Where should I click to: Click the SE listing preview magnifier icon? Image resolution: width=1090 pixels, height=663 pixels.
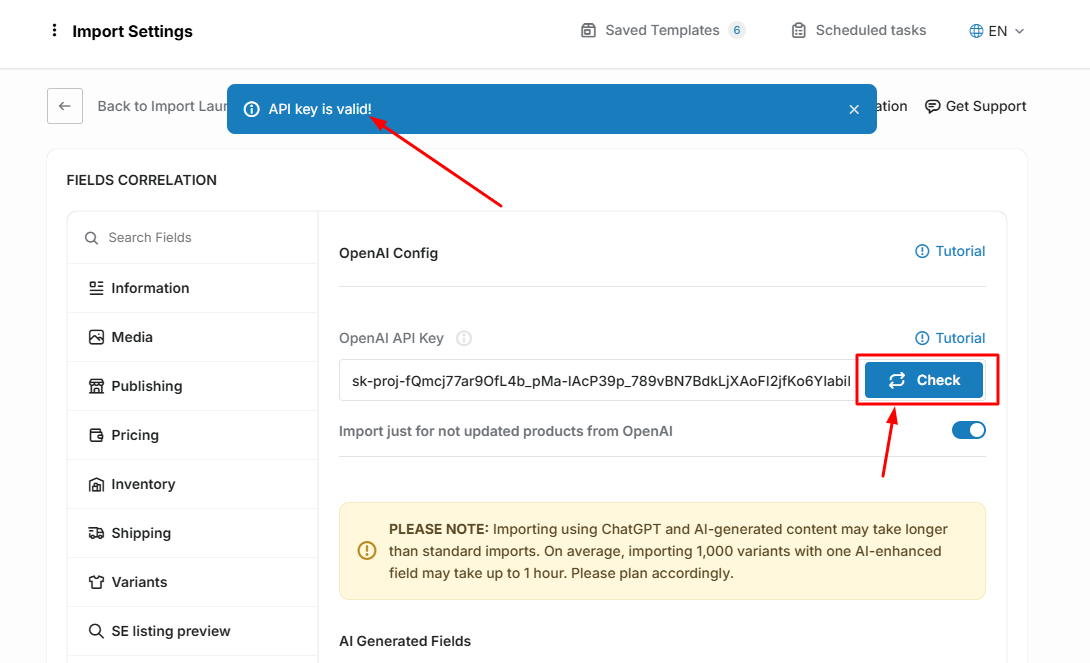tap(96, 631)
